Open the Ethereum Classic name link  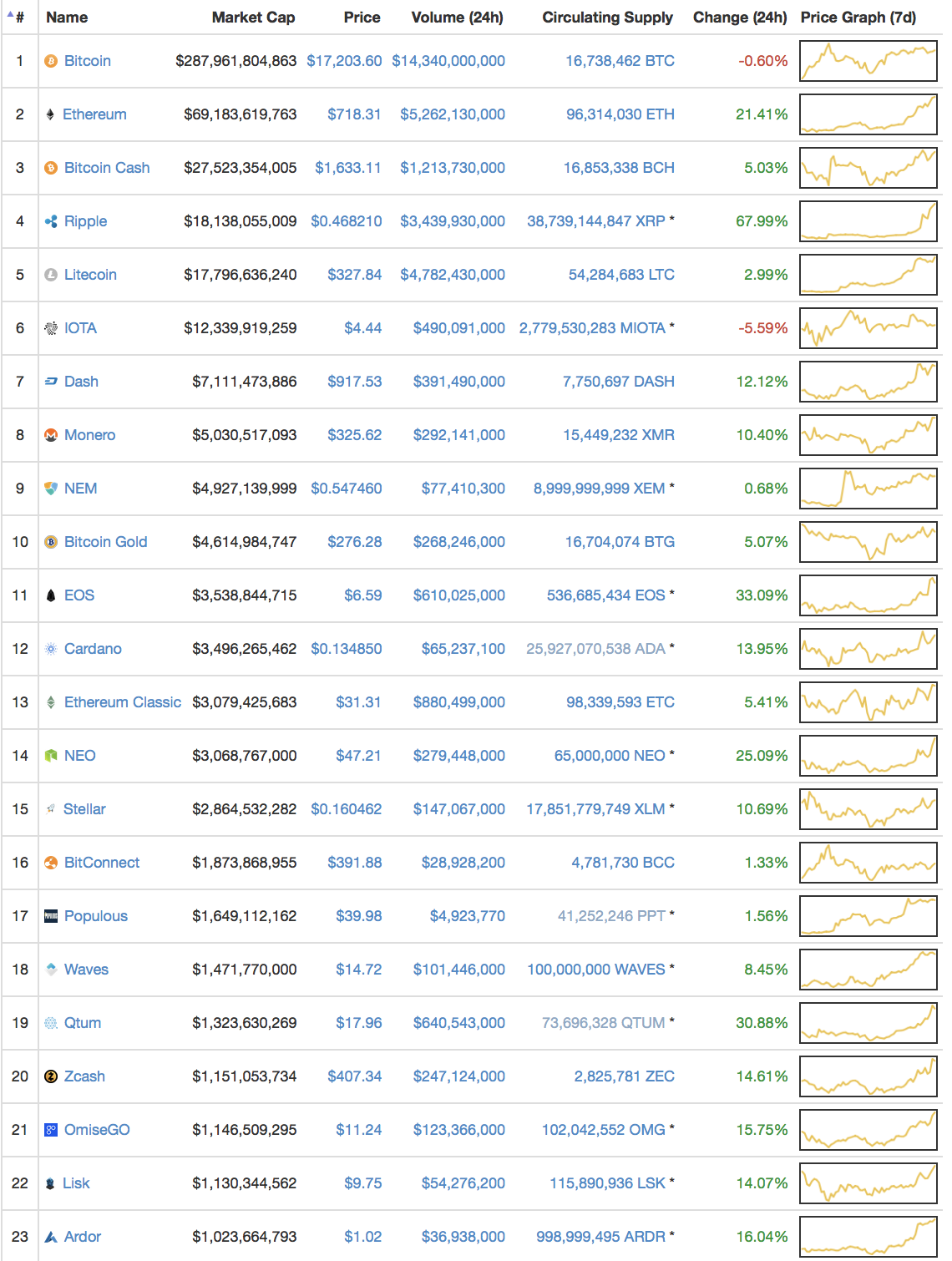[123, 702]
